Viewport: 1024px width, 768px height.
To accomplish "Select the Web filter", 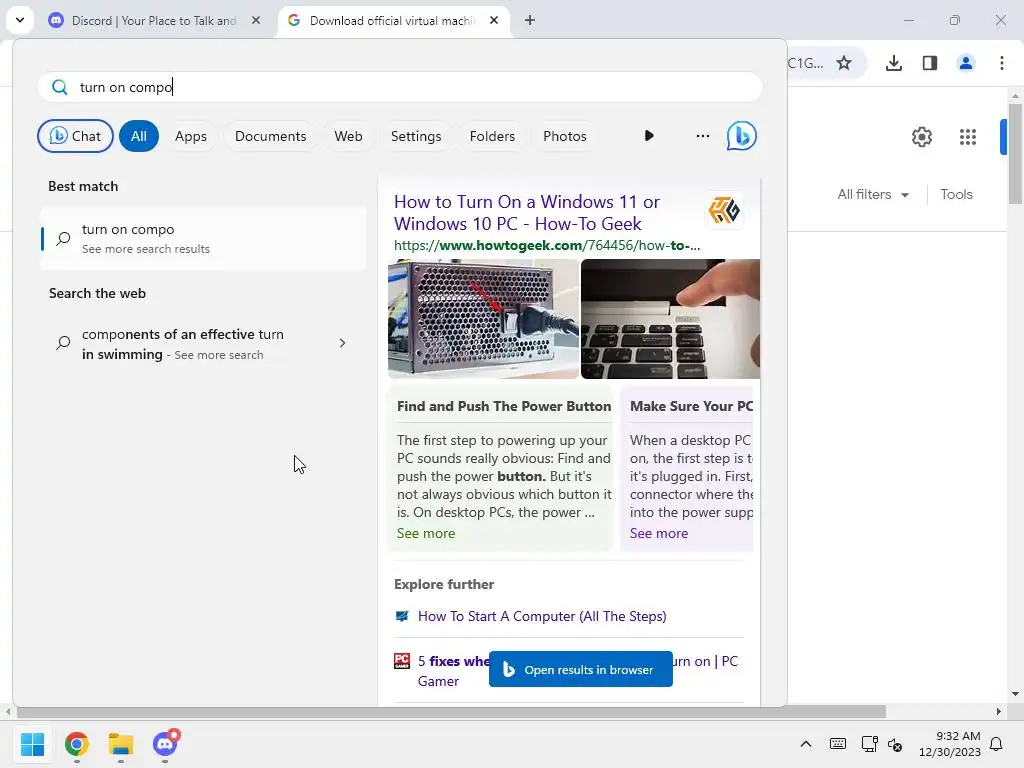I will point(348,136).
